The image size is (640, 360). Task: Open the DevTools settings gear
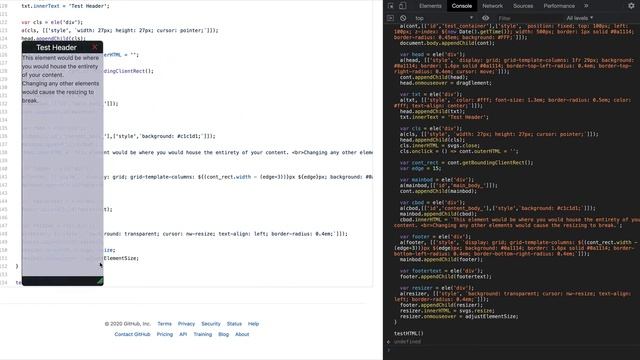[x=631, y=6]
